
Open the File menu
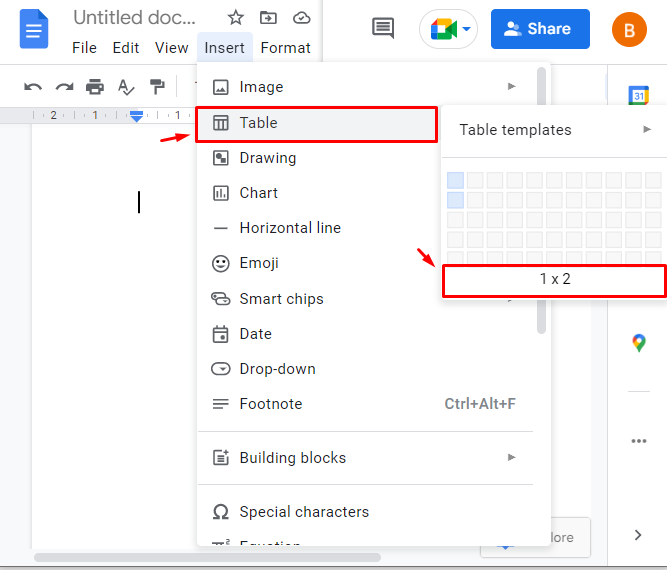(x=84, y=48)
